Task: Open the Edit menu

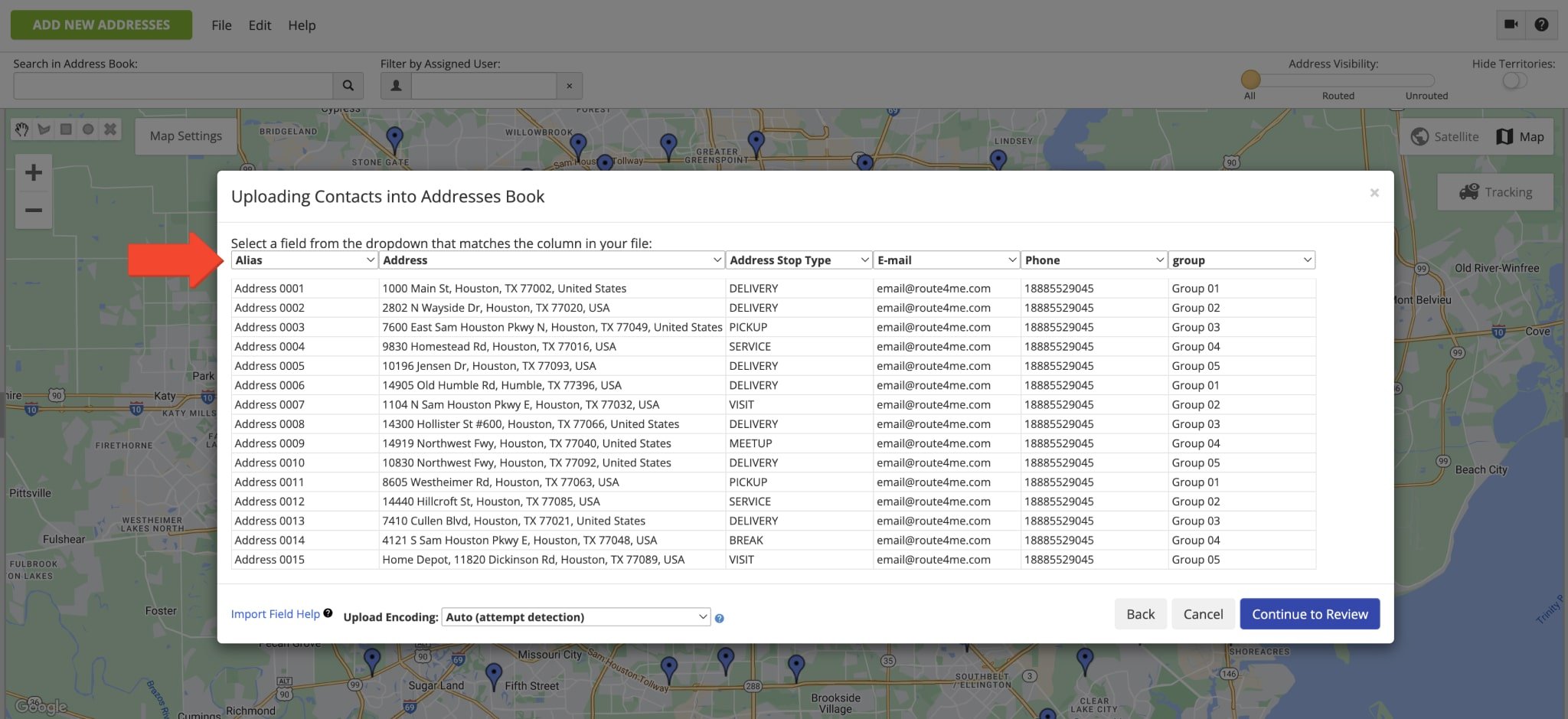Action: (x=260, y=25)
